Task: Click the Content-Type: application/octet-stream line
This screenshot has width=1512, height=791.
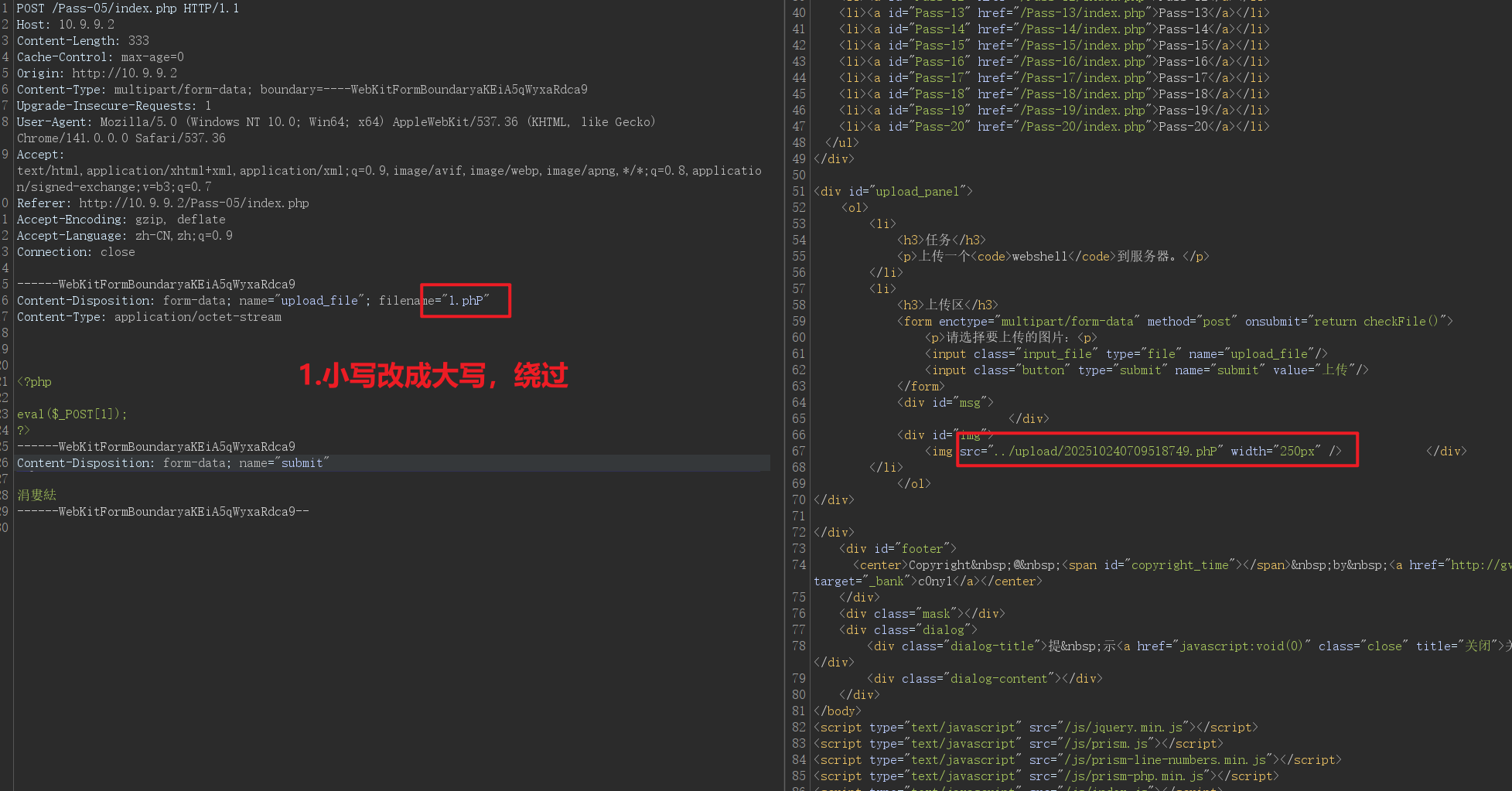Action: (x=149, y=317)
